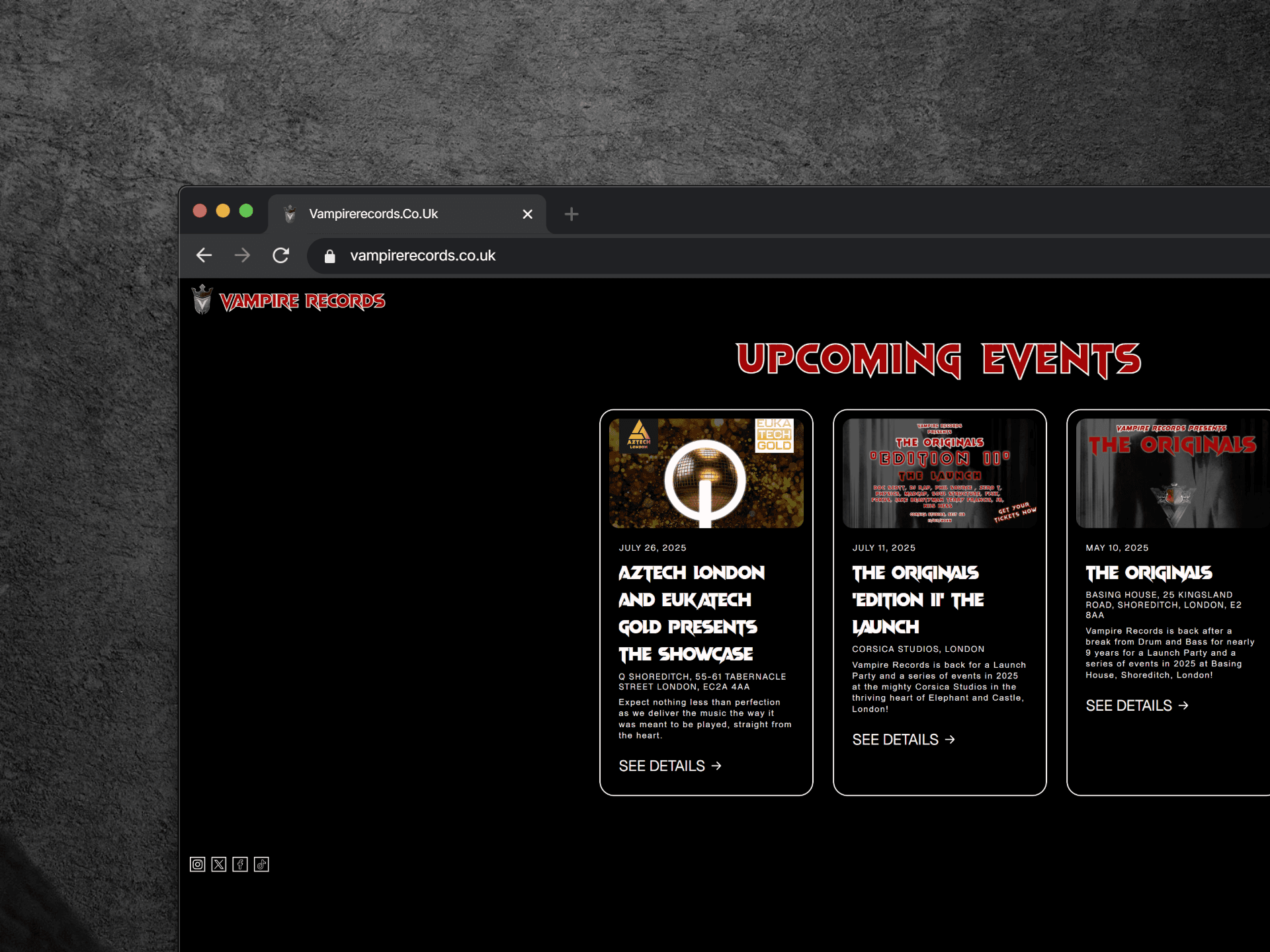Click the browser forward arrow
1270x952 pixels.
click(x=243, y=255)
